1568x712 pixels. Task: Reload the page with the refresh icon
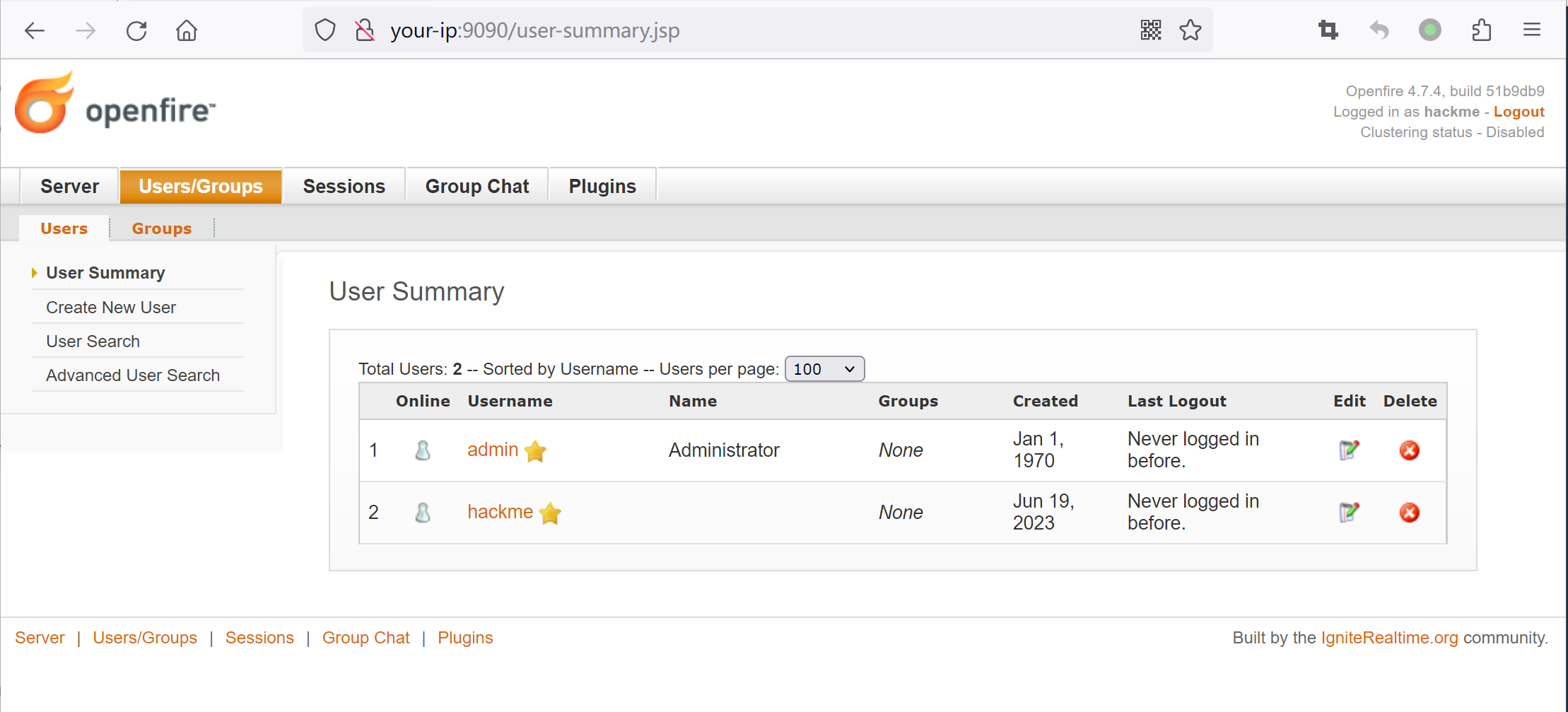point(136,30)
